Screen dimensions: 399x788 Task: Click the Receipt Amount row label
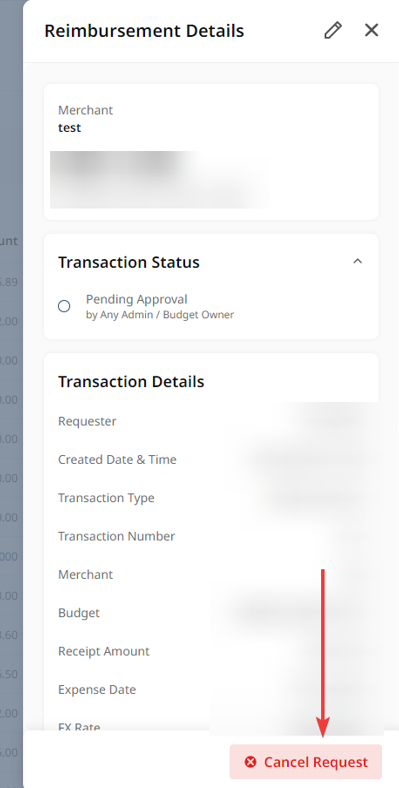pos(104,651)
